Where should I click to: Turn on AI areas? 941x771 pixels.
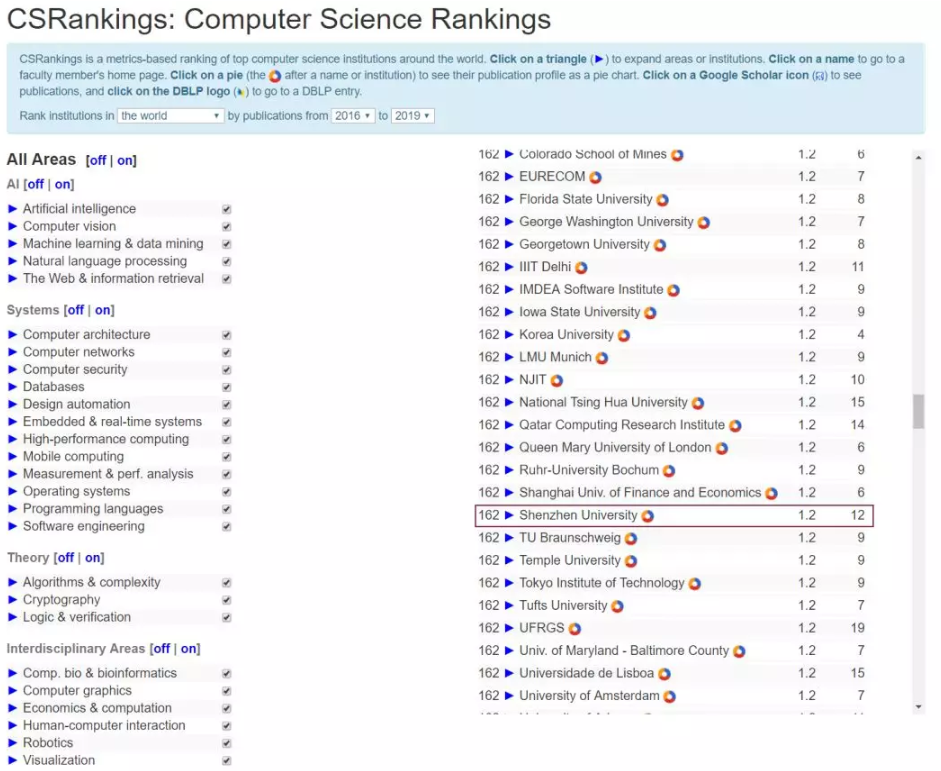coord(62,184)
